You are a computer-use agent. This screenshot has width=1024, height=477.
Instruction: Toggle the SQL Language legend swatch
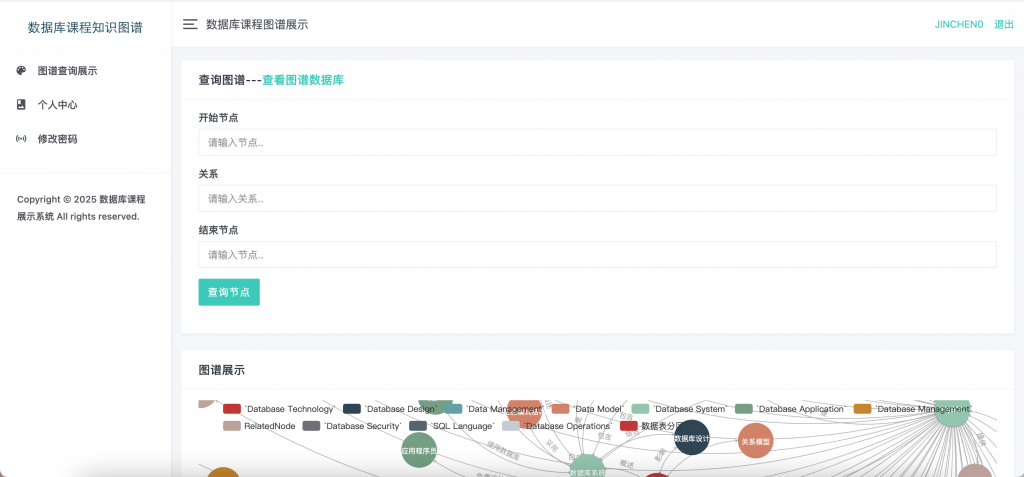[x=418, y=426]
